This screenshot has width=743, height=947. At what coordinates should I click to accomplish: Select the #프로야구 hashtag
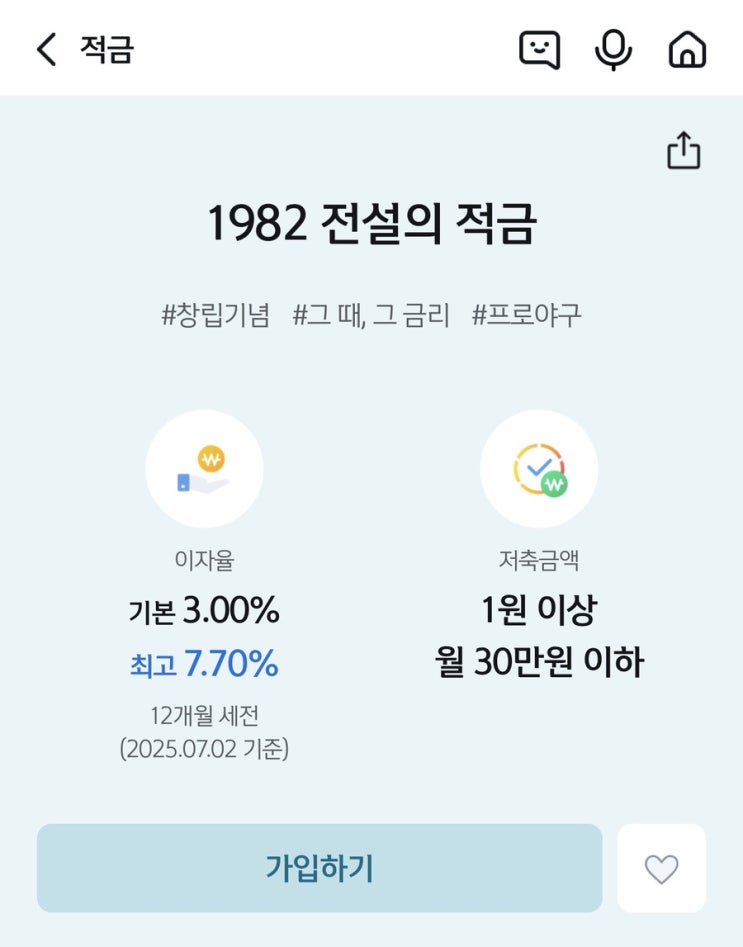526,316
